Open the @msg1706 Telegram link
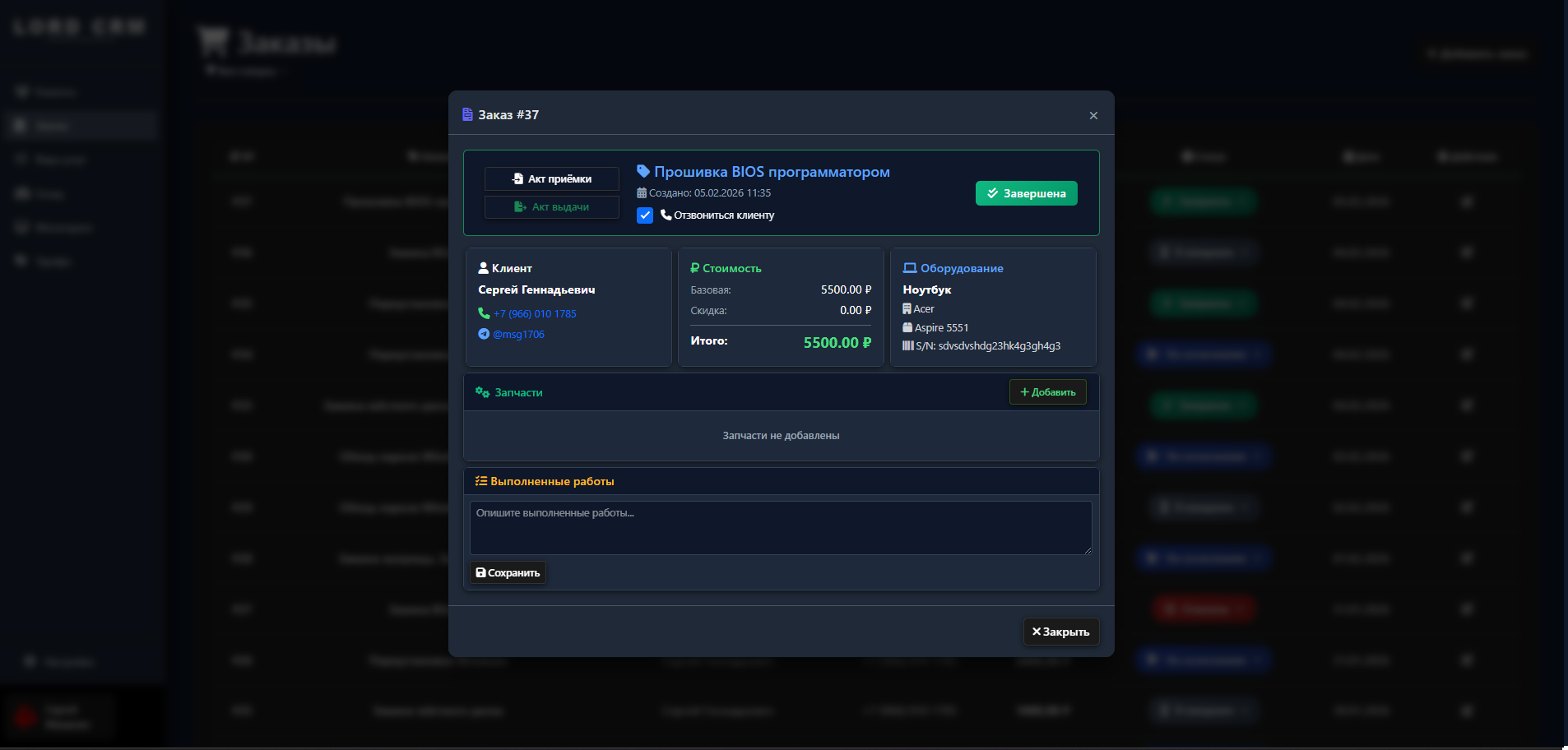The width and height of the screenshot is (1568, 750). (x=518, y=334)
